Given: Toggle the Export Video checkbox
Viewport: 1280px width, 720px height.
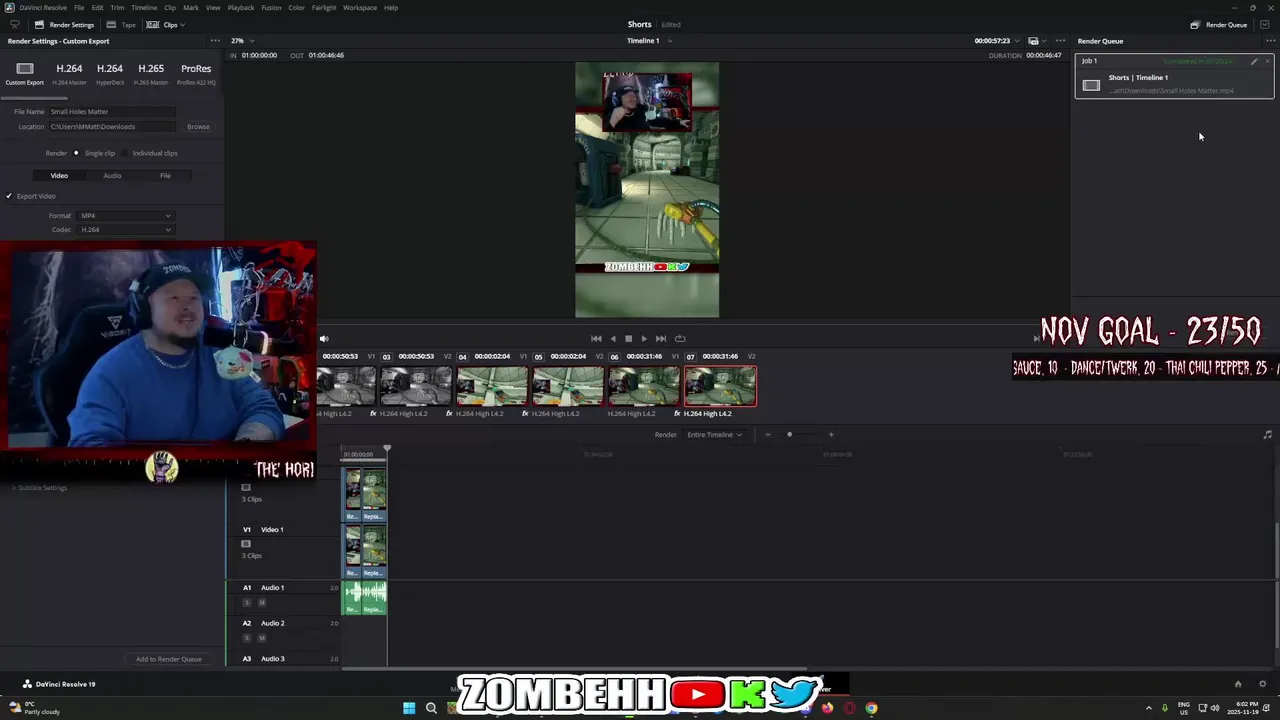Looking at the screenshot, I should (9, 196).
